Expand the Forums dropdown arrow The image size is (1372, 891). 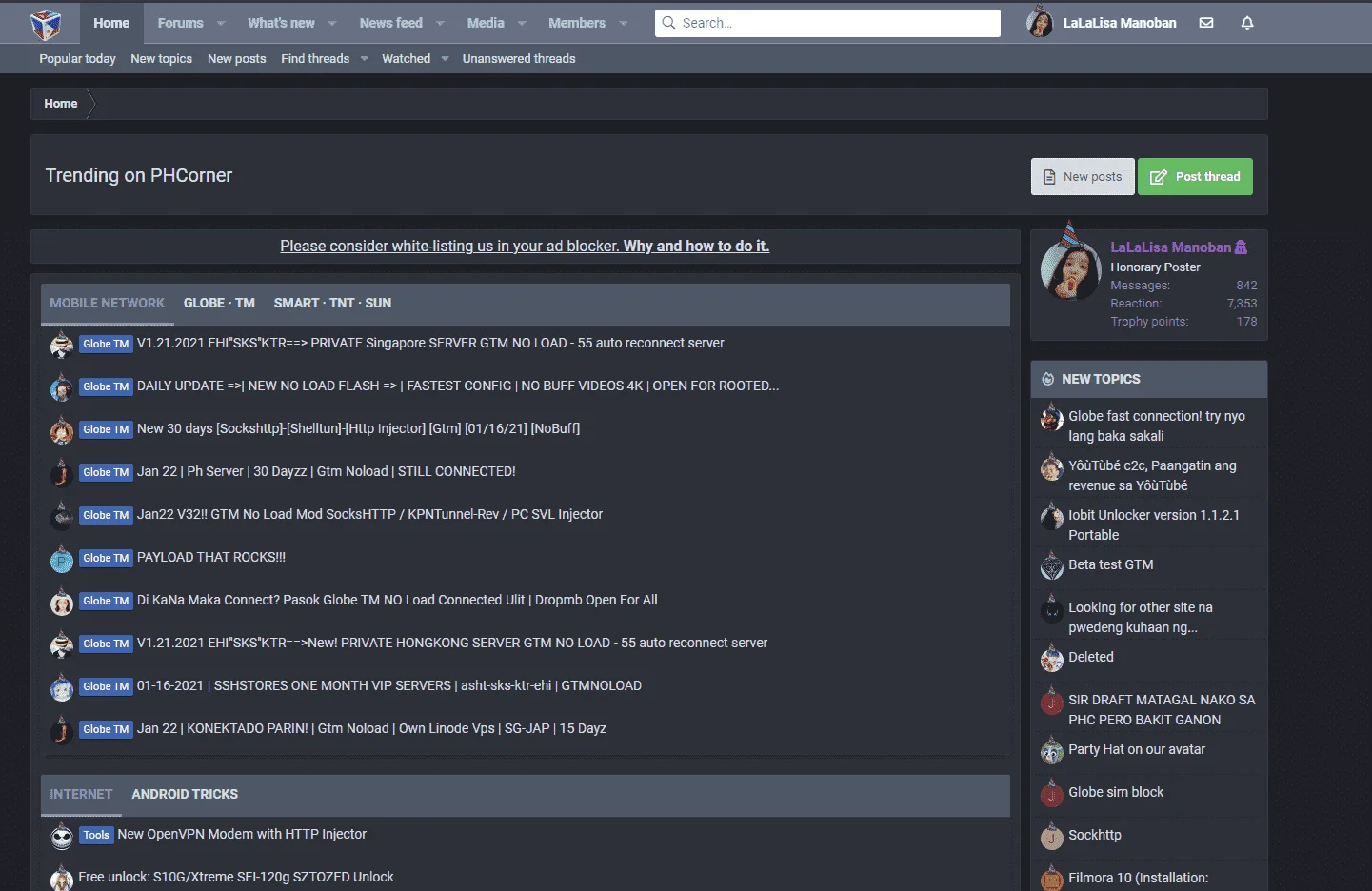point(221,23)
